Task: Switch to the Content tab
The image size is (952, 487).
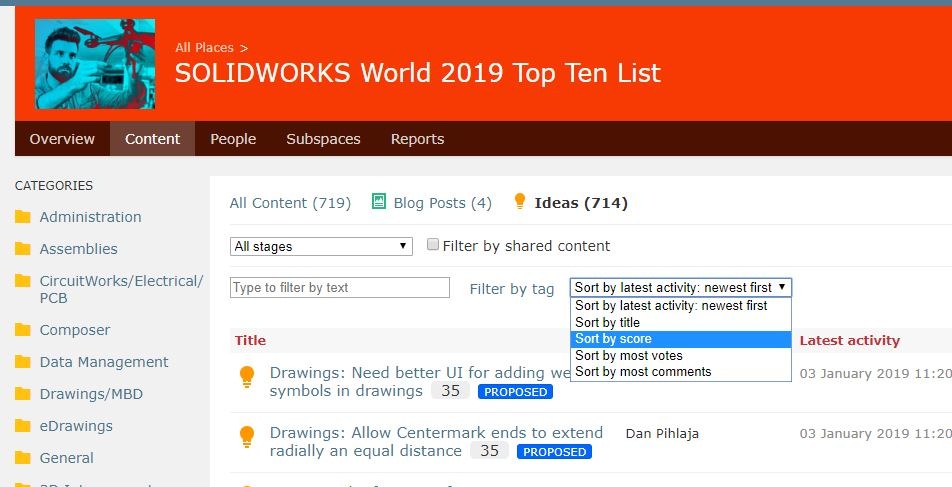Action: [x=152, y=138]
